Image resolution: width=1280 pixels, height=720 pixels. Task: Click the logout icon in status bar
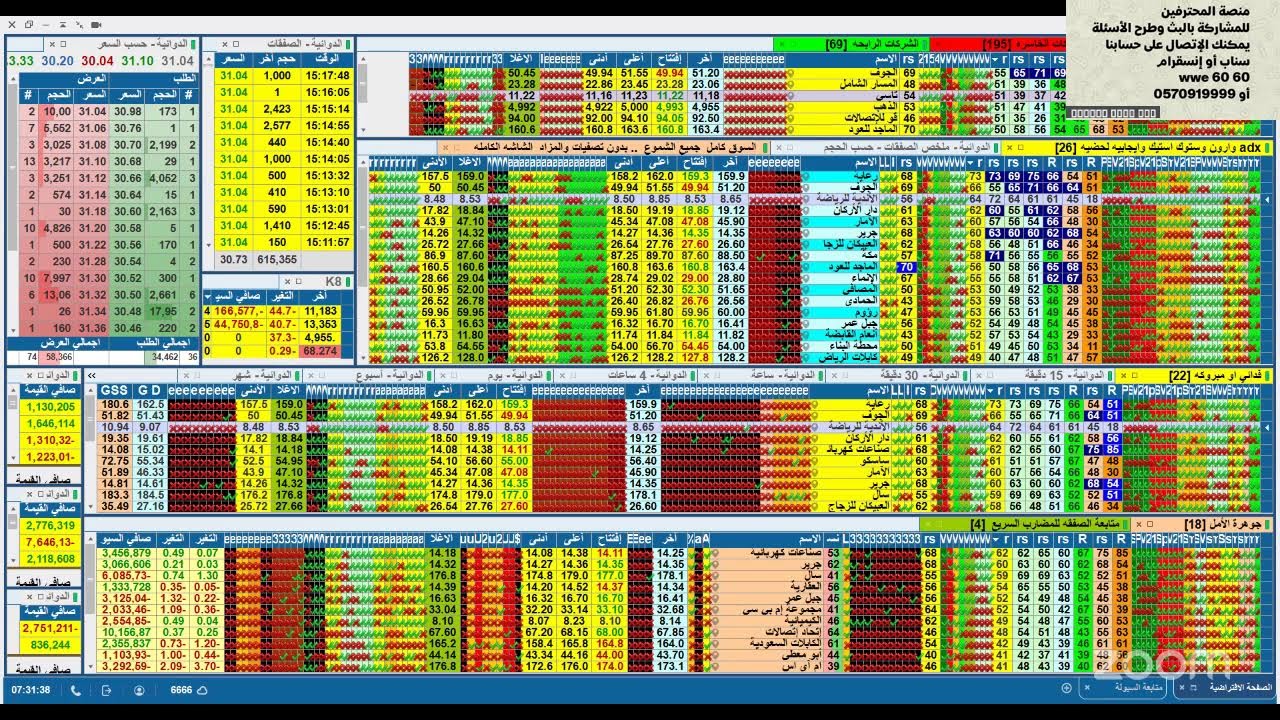[106, 690]
